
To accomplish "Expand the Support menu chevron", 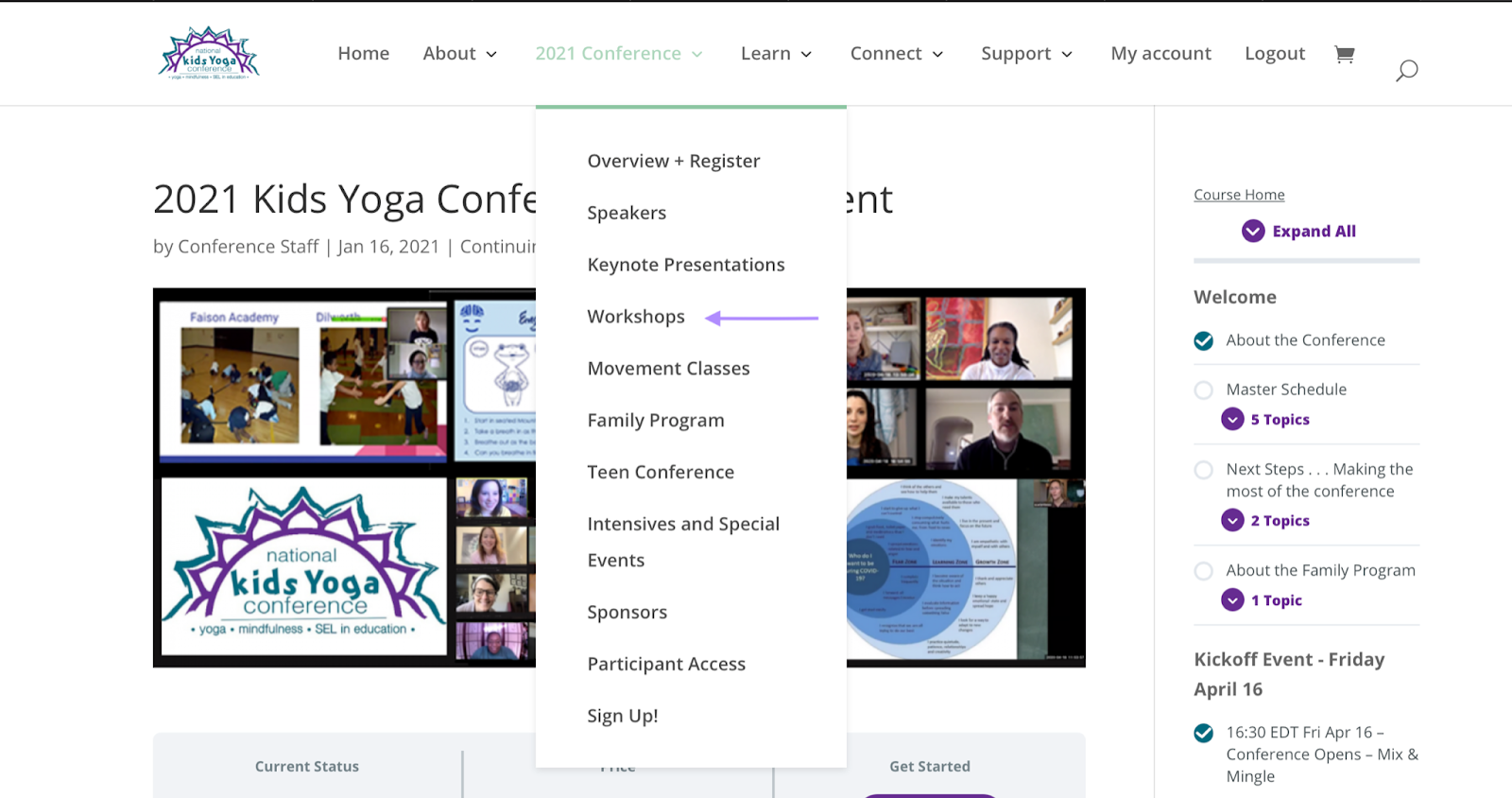I will [x=1067, y=55].
